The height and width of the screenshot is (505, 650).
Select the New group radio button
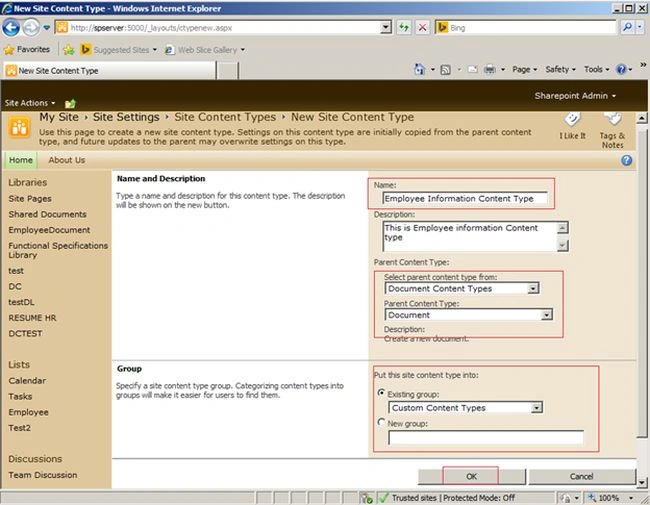[x=381, y=422]
